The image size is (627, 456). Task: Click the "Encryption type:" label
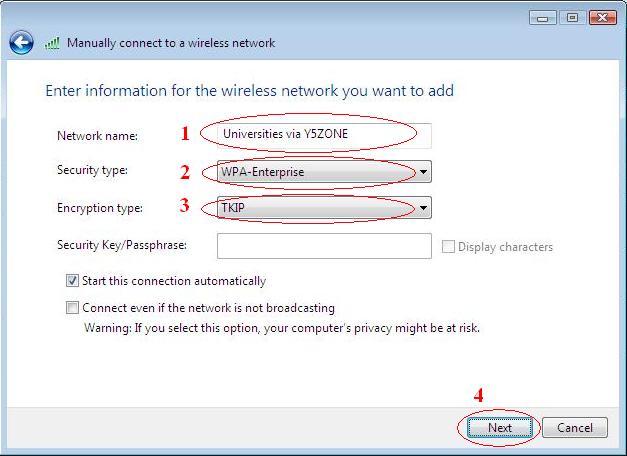pyautogui.click(x=100, y=208)
